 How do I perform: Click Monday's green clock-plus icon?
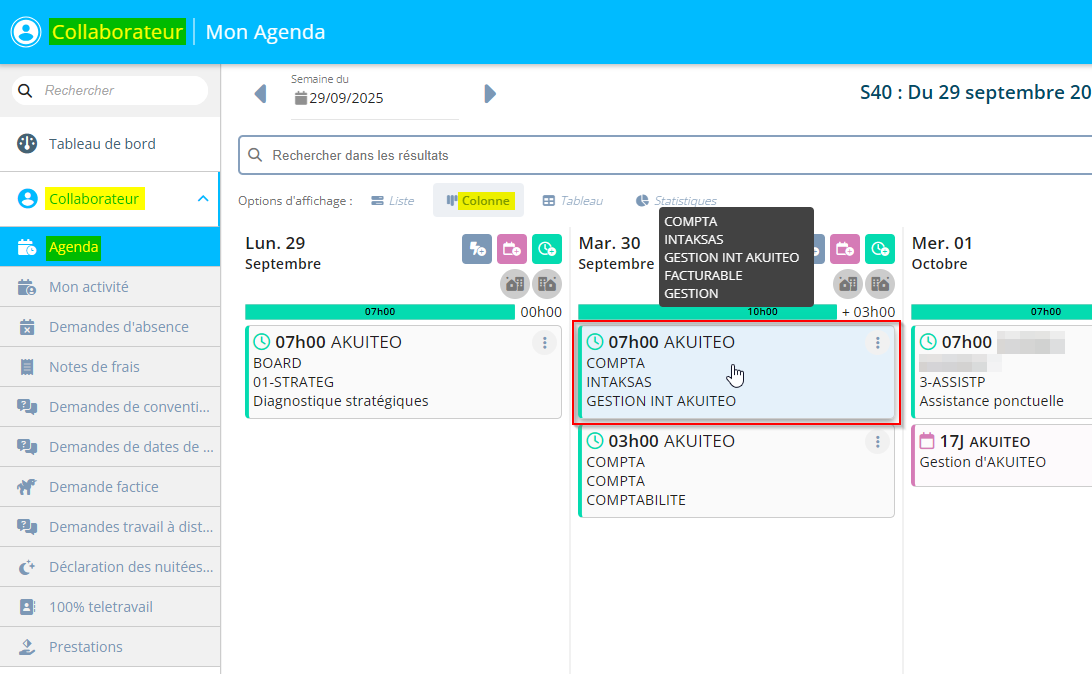tap(547, 250)
